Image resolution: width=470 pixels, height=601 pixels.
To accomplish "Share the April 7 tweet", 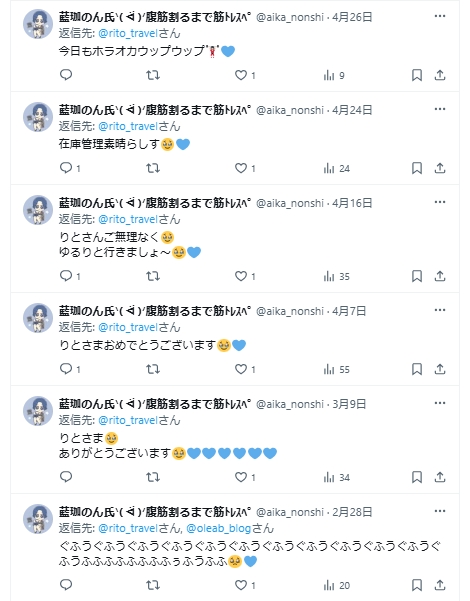I will tap(440, 369).
